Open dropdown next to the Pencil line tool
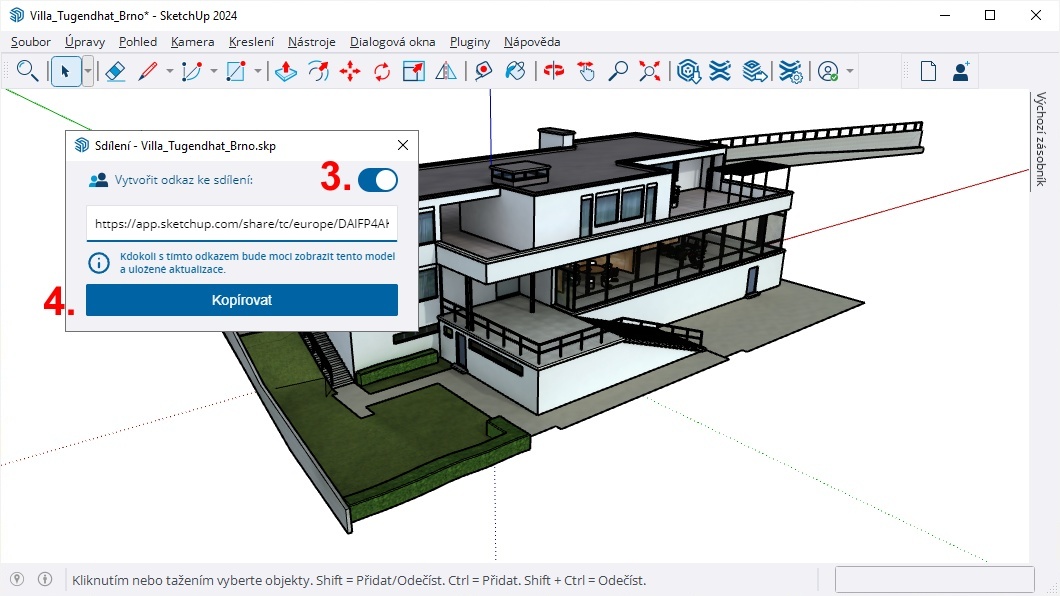Viewport: 1060px width, 596px height. [169, 71]
